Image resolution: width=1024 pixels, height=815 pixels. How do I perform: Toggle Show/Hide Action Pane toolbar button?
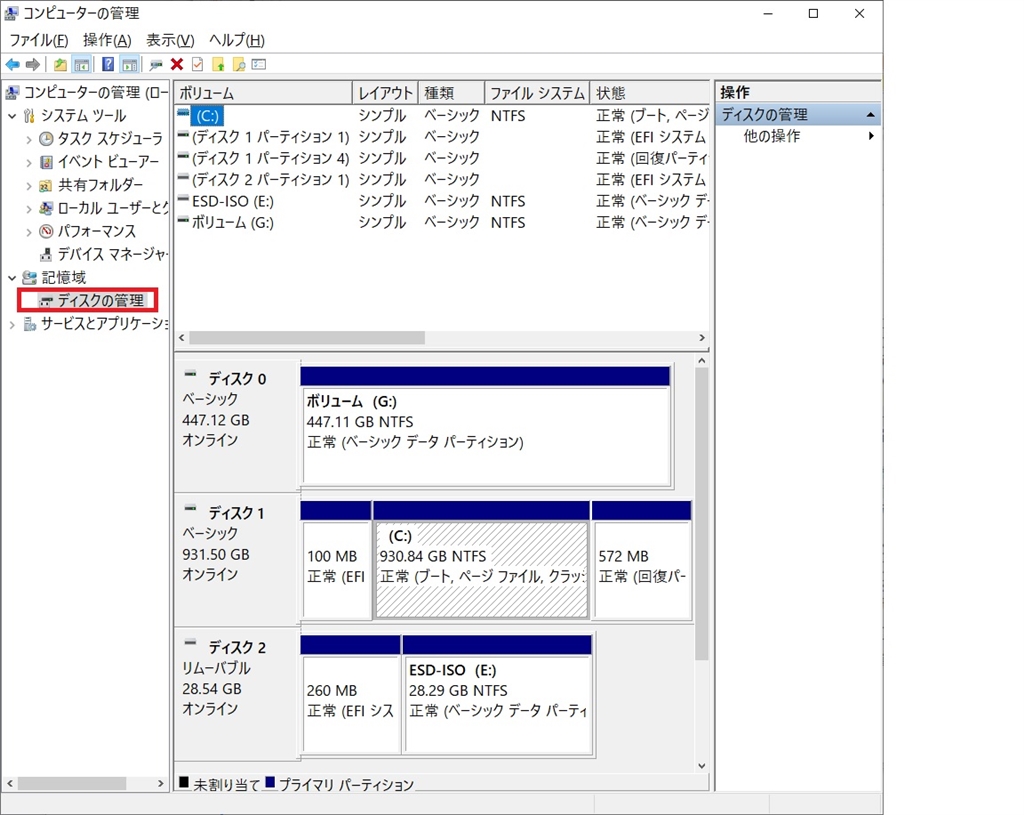[x=130, y=65]
